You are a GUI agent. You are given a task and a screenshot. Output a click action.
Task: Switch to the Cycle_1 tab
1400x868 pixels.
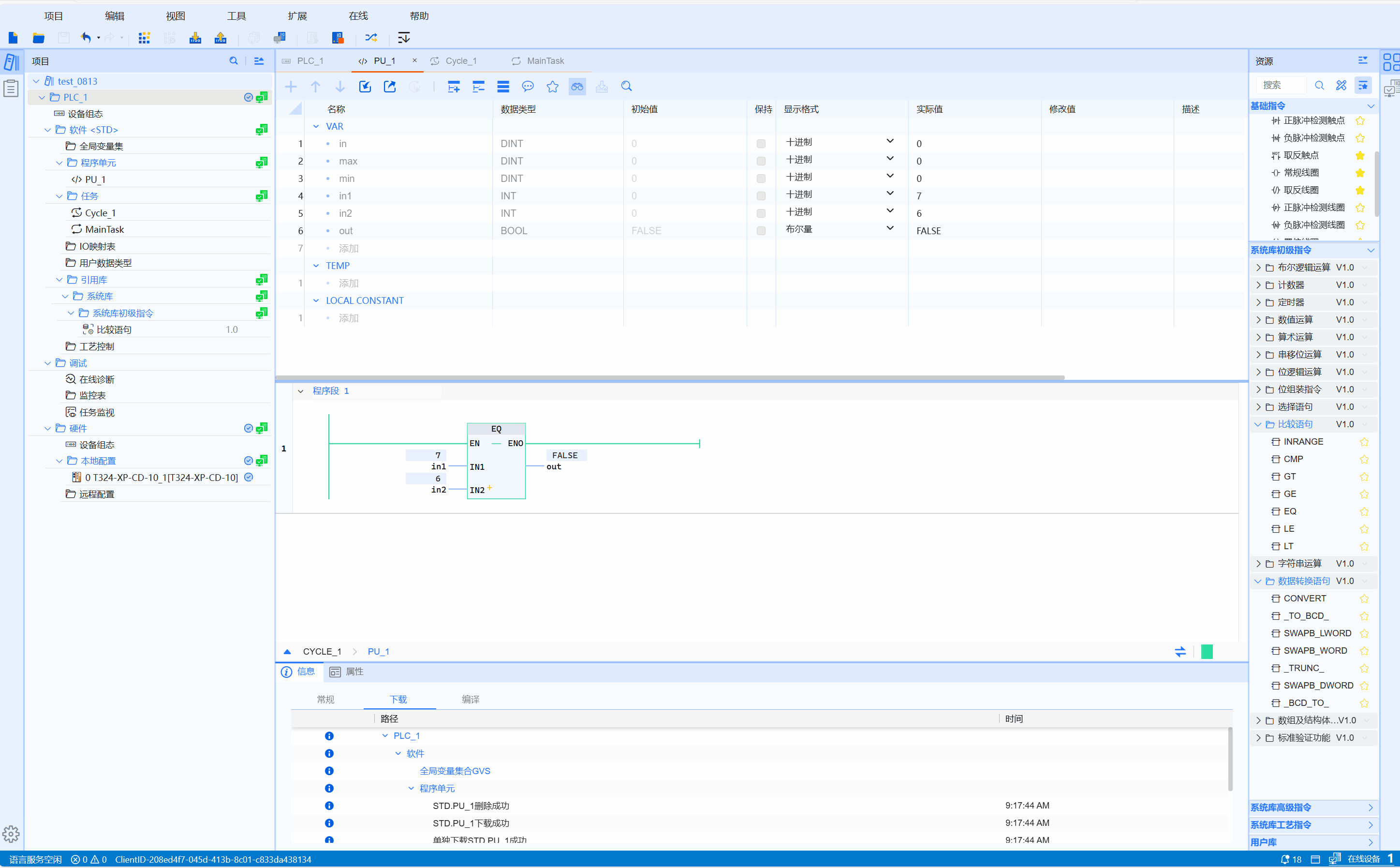[x=460, y=61]
